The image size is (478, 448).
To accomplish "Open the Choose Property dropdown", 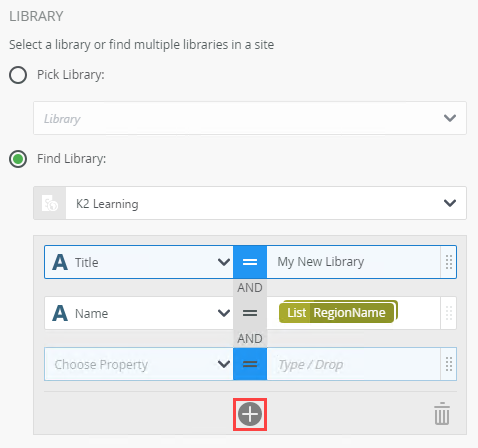I will 139,364.
